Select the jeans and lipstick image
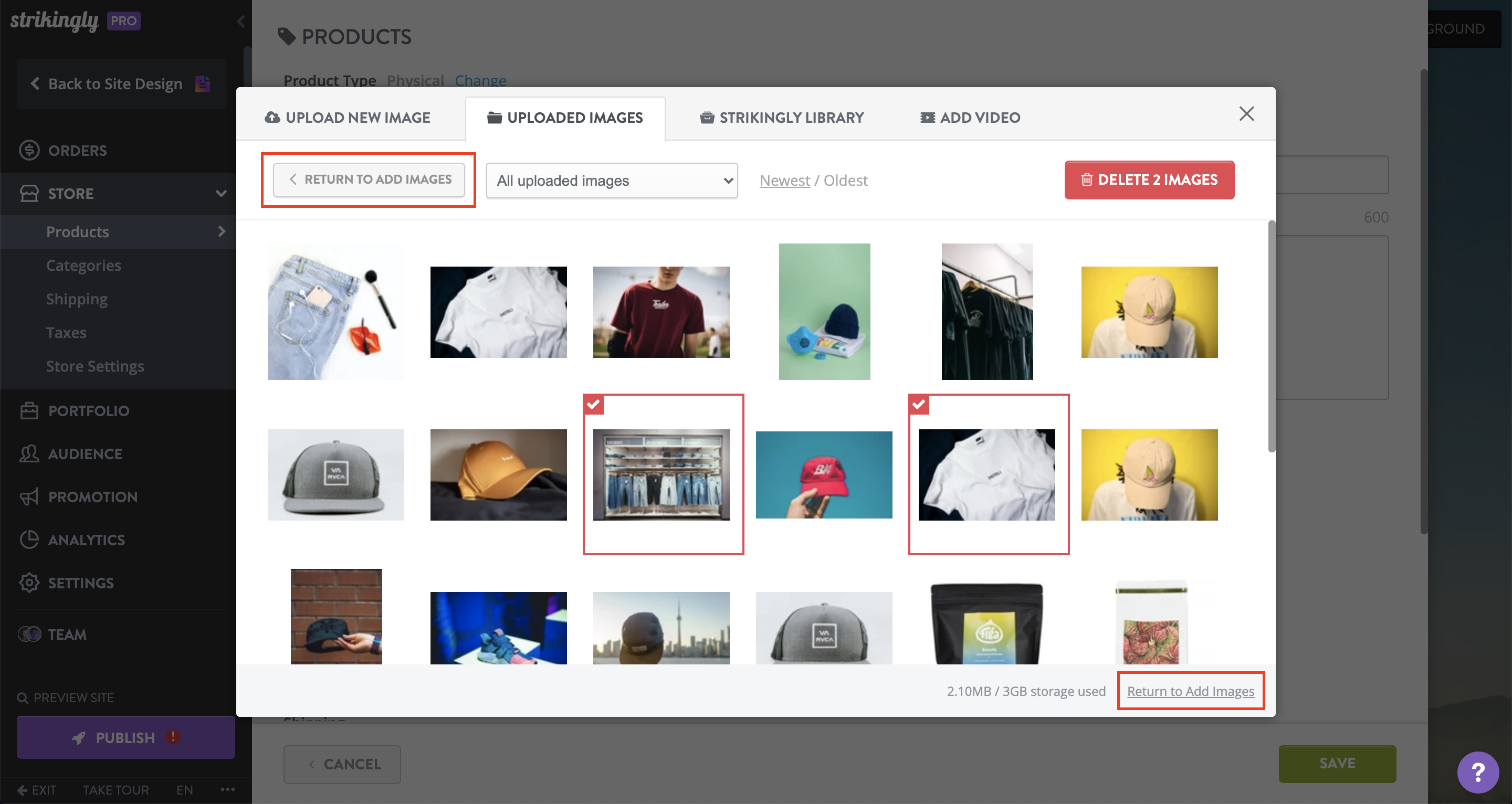1512x804 pixels. [336, 312]
